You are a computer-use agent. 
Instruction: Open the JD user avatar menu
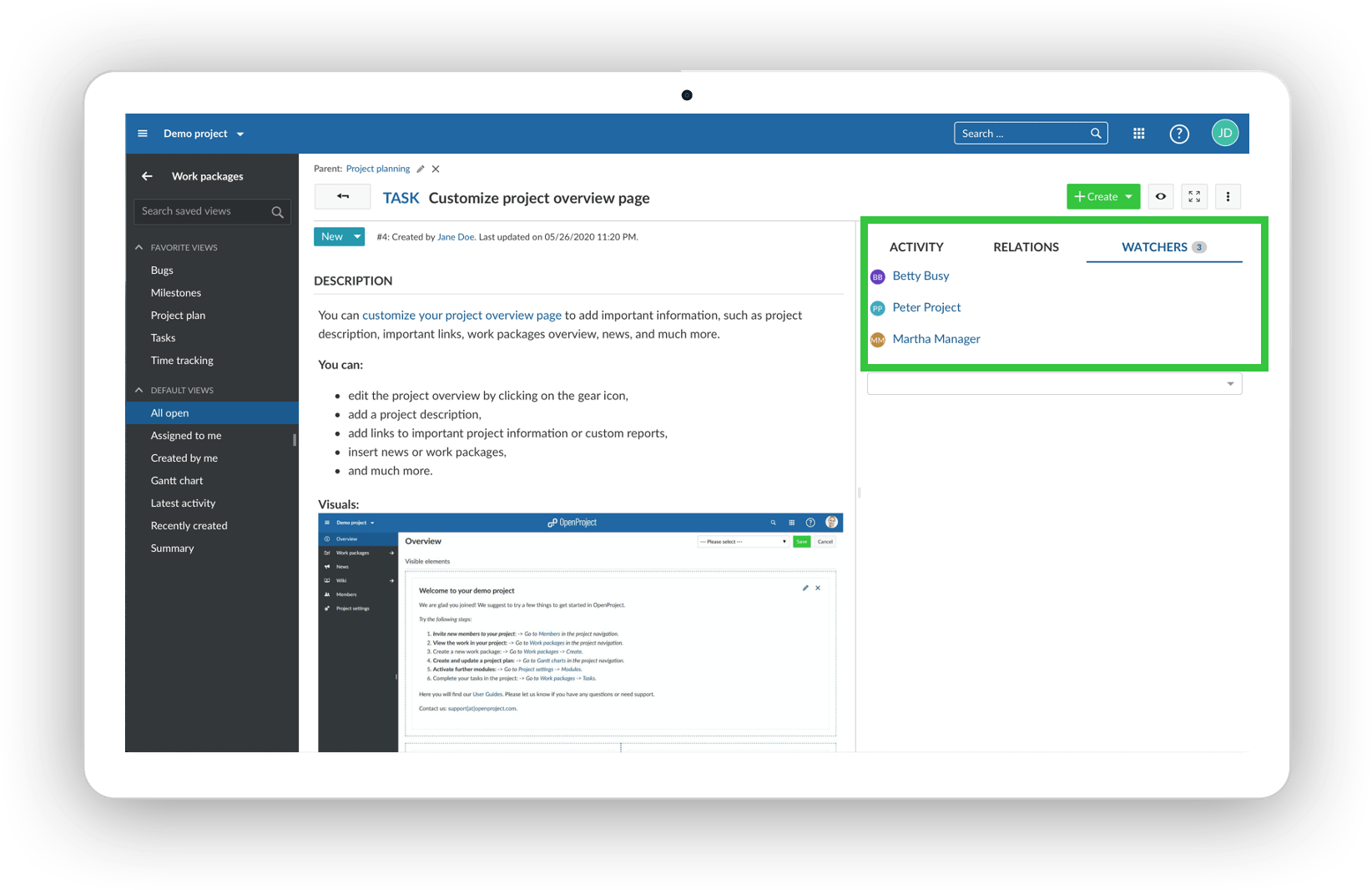click(x=1224, y=134)
